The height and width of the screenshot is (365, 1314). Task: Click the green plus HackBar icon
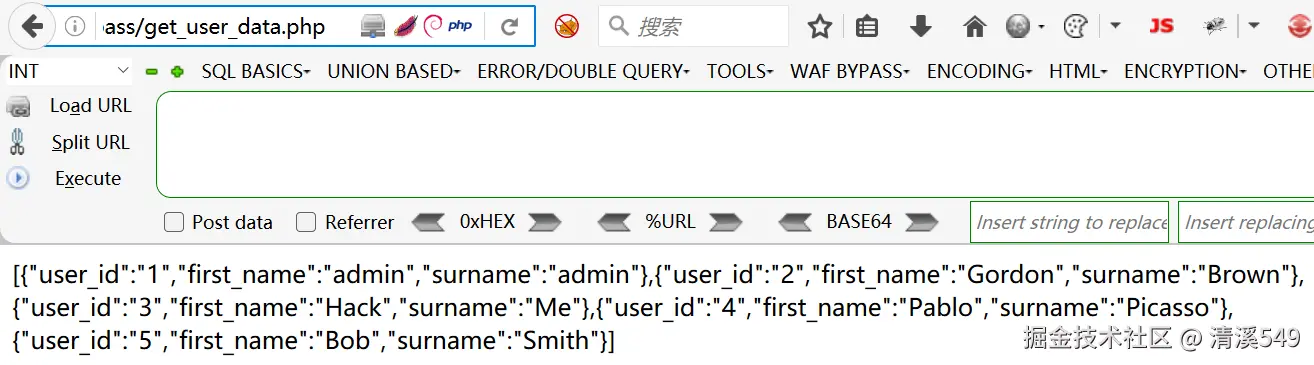pos(178,72)
